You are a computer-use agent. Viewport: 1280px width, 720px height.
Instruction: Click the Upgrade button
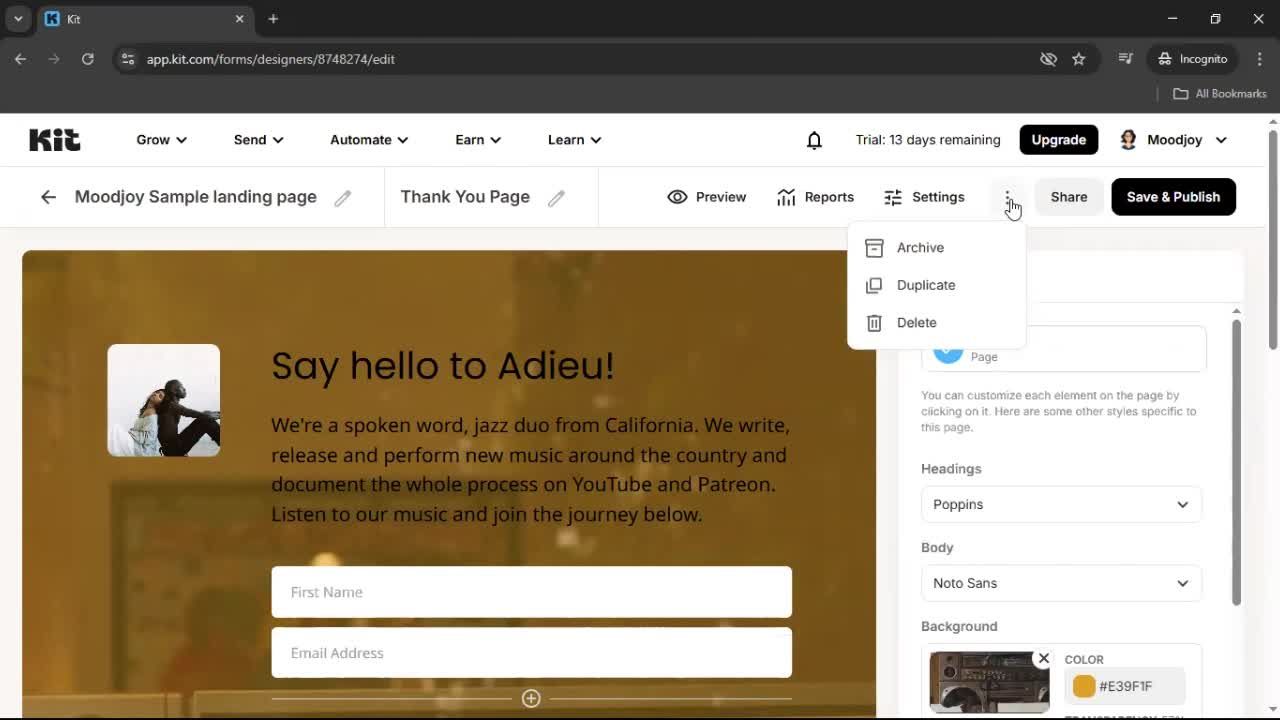coord(1058,139)
